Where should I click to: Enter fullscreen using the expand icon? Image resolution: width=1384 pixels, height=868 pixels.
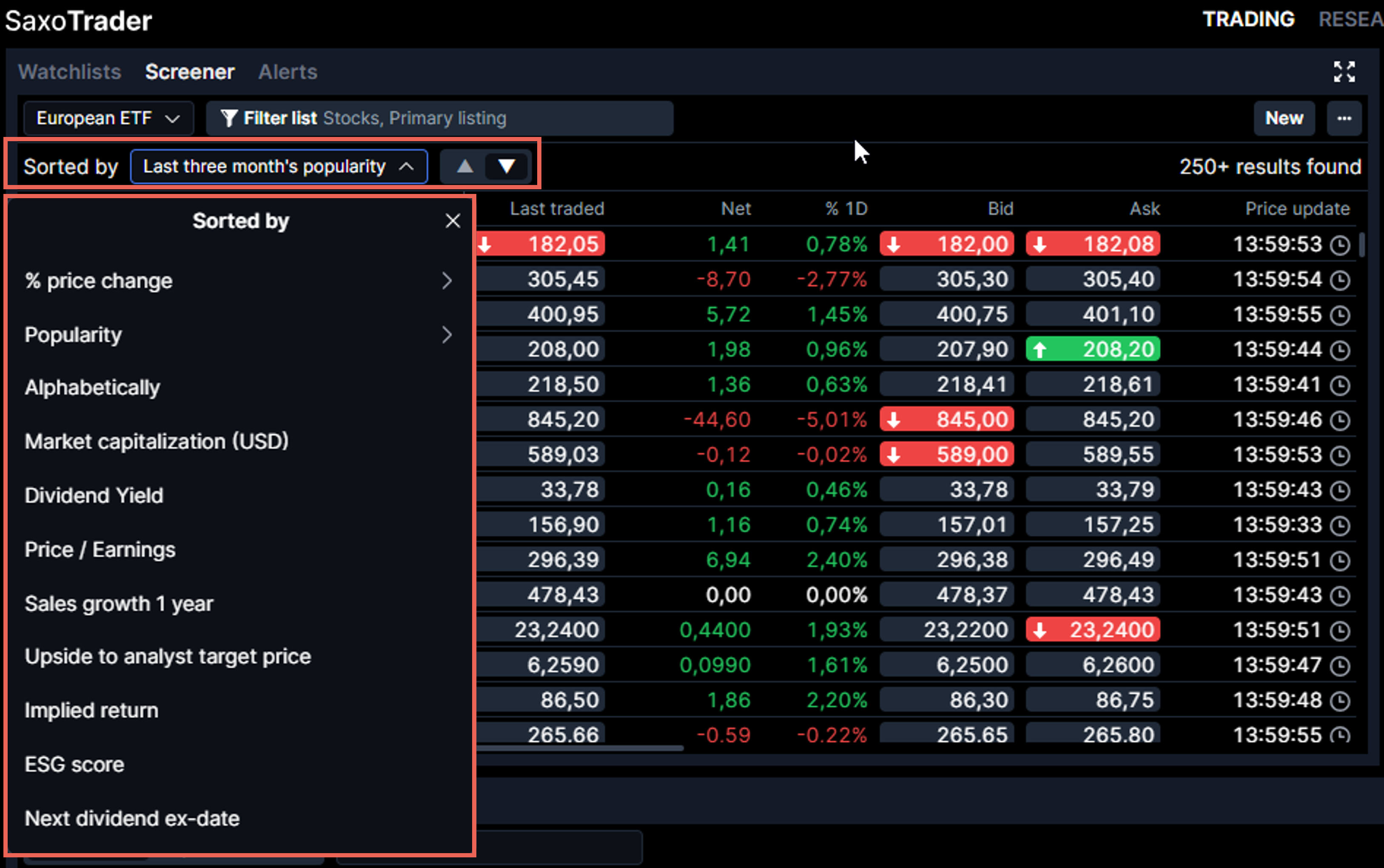point(1344,71)
